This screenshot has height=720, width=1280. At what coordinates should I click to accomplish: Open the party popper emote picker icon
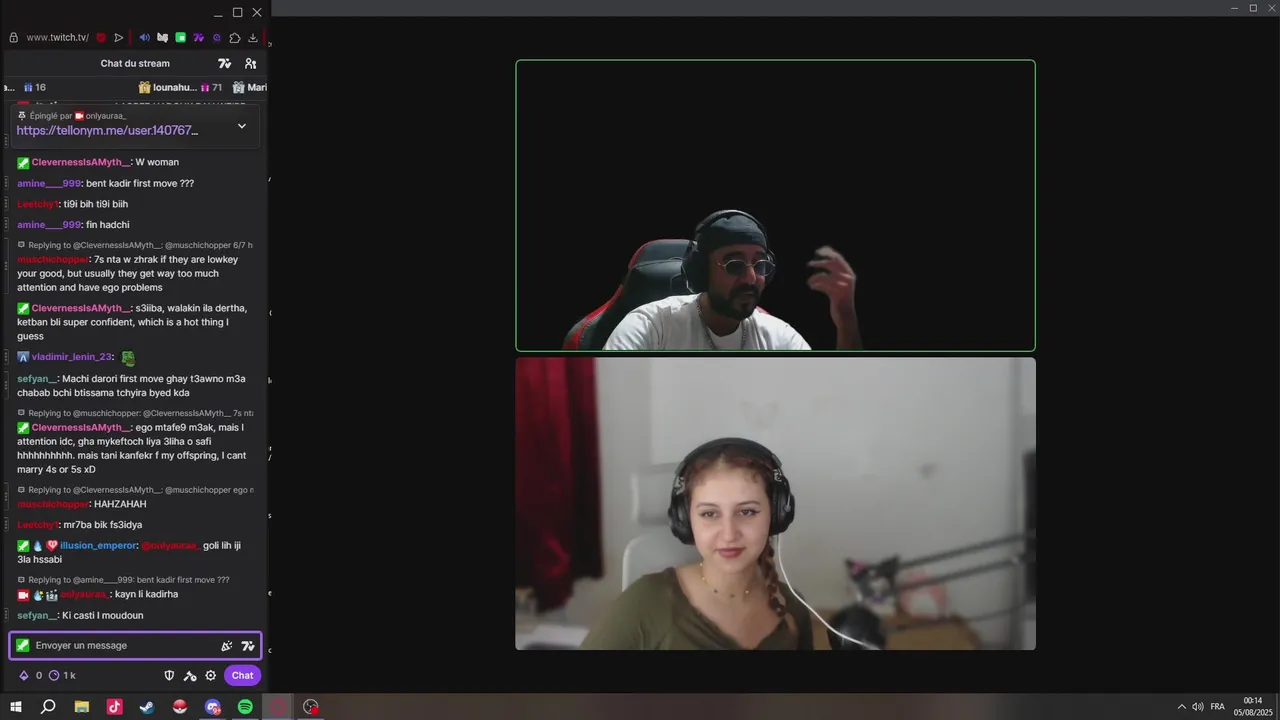[x=227, y=646]
